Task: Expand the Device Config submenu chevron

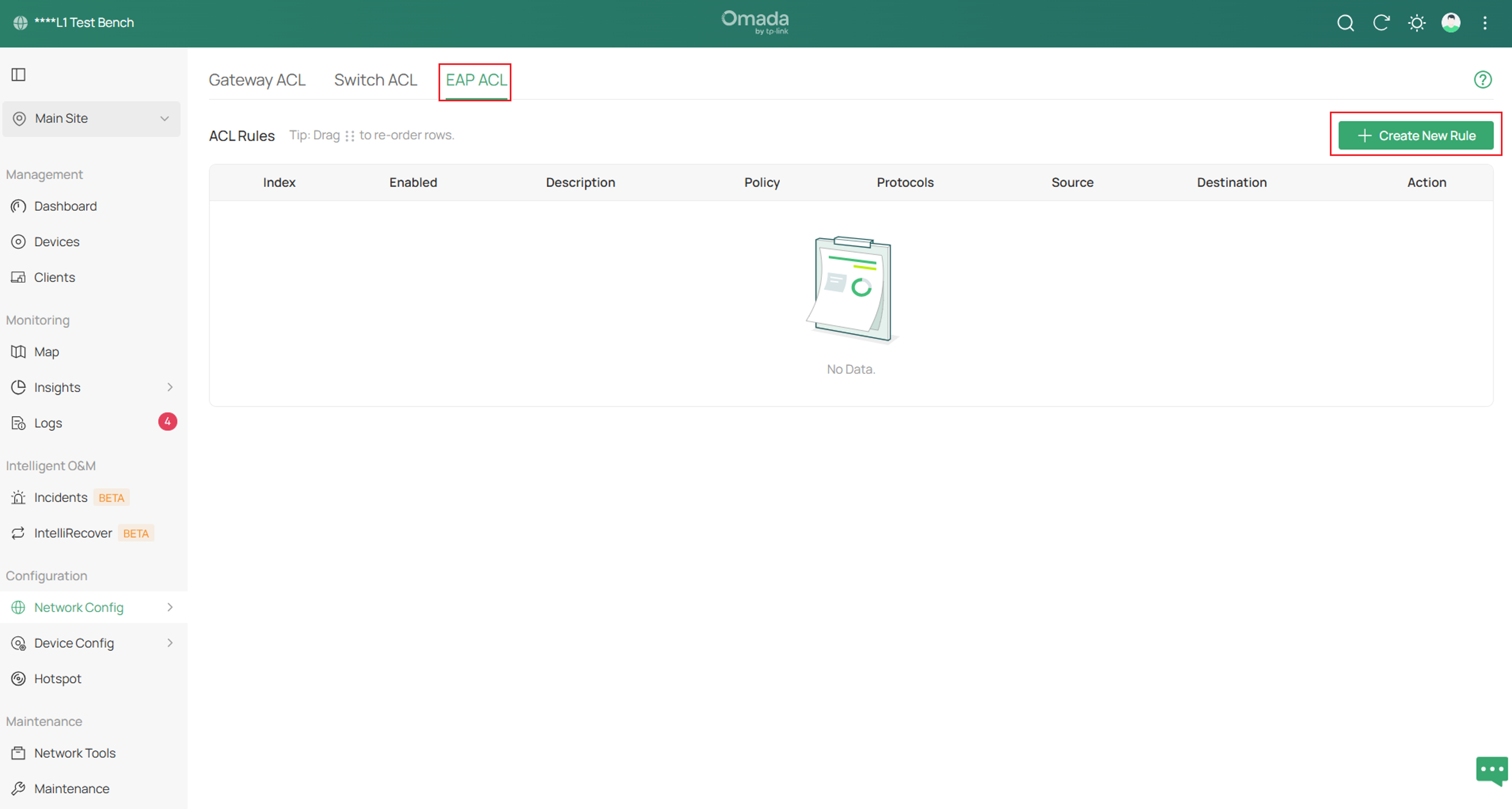Action: [170, 643]
